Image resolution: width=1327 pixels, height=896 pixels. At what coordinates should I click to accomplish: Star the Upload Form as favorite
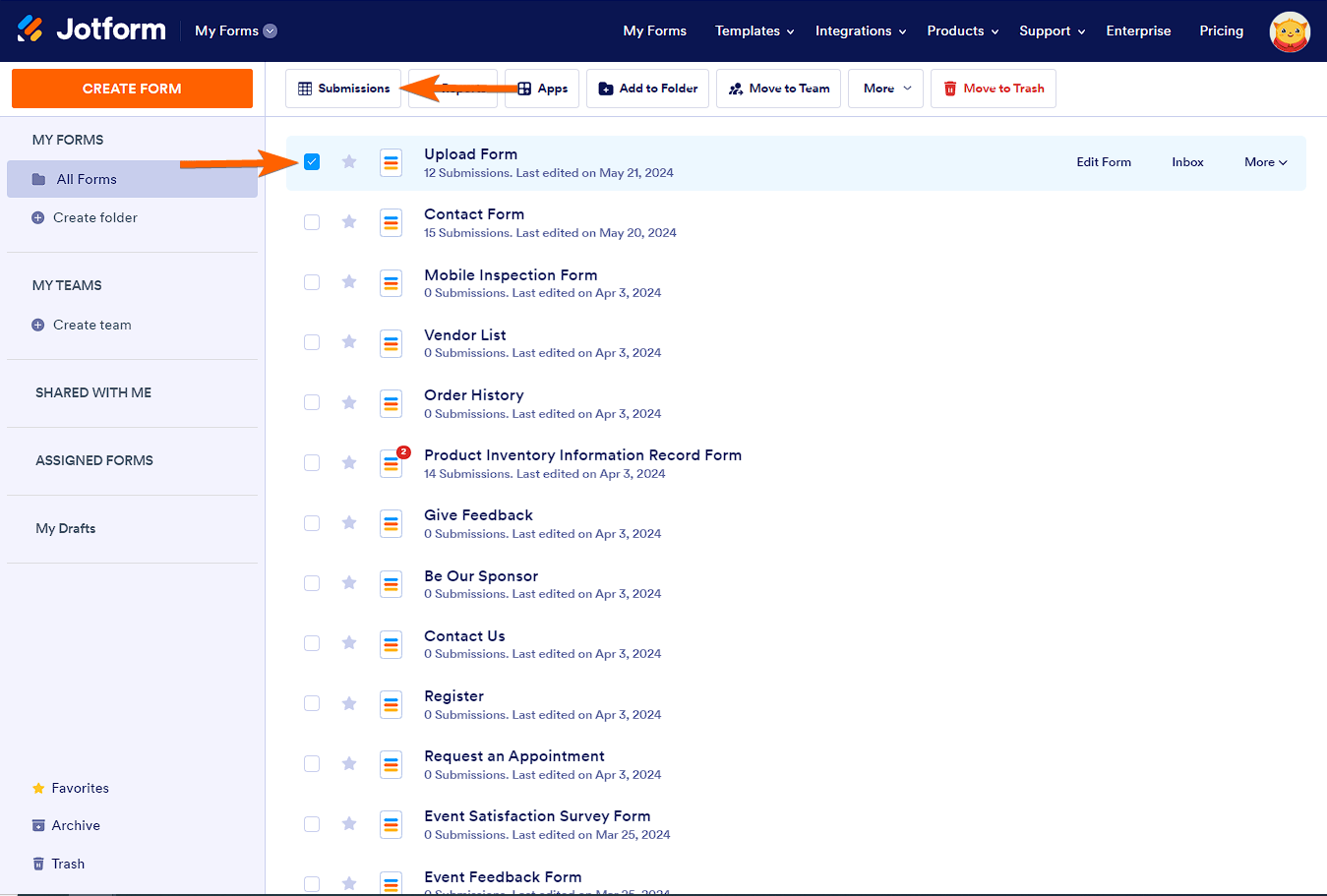[349, 161]
